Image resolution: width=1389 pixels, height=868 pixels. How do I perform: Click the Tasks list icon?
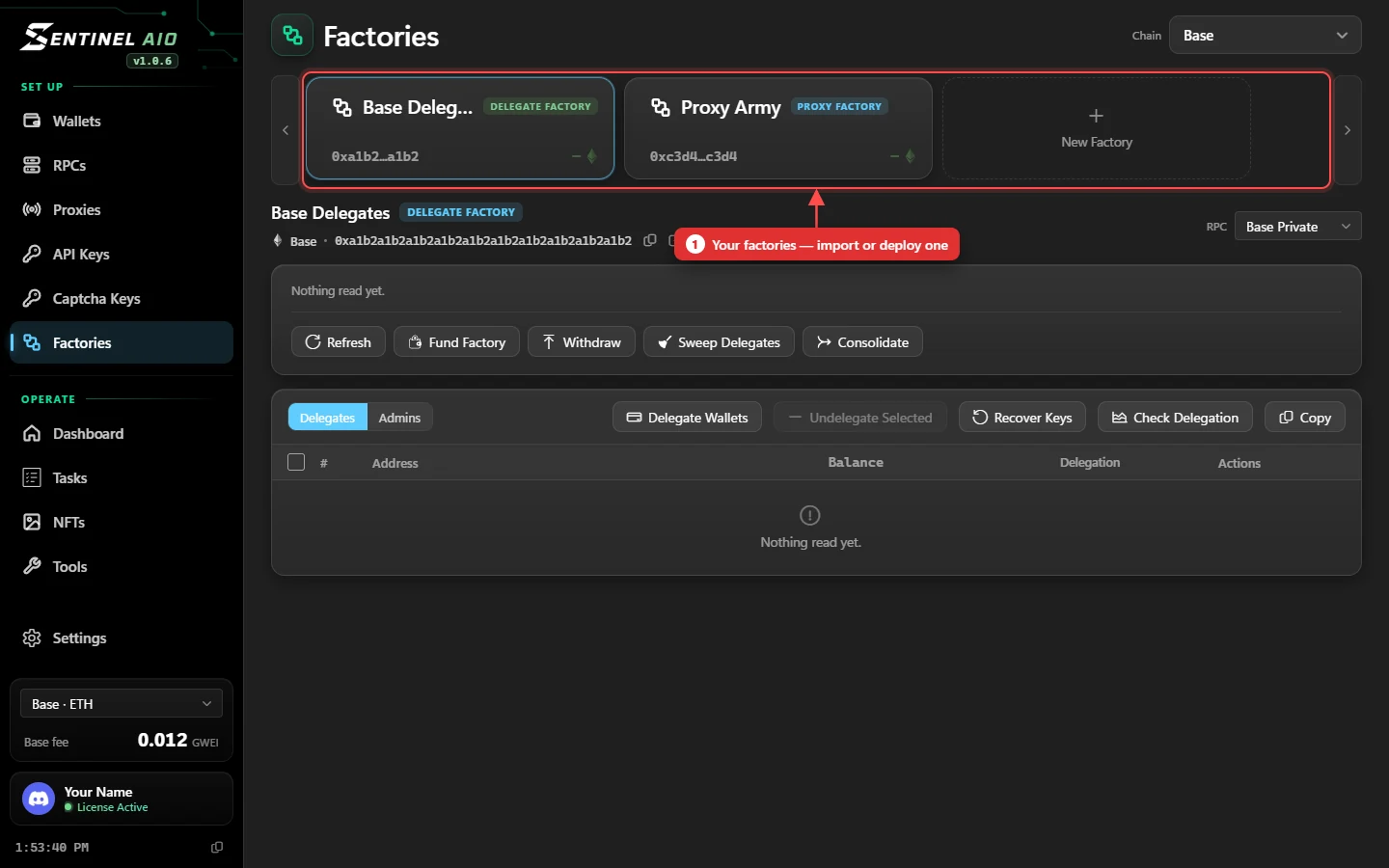[32, 478]
